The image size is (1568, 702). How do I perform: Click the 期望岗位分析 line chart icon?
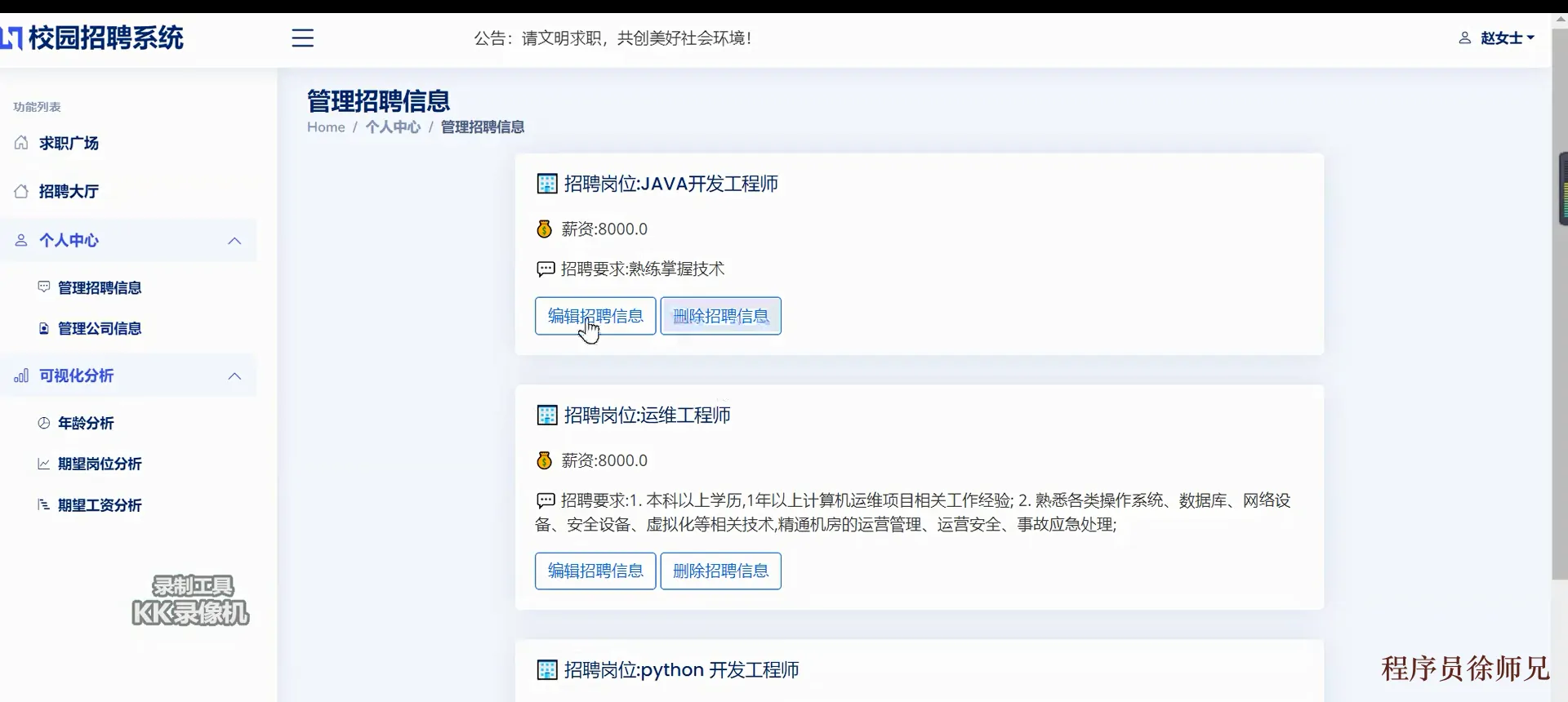coord(44,464)
